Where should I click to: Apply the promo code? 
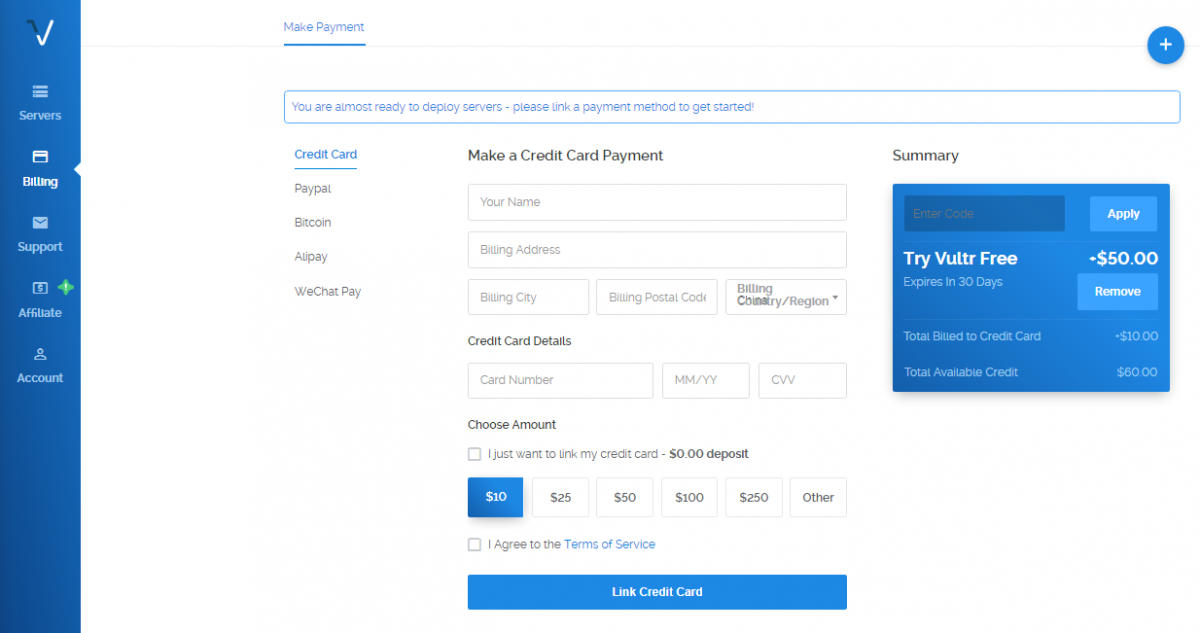coord(1123,214)
